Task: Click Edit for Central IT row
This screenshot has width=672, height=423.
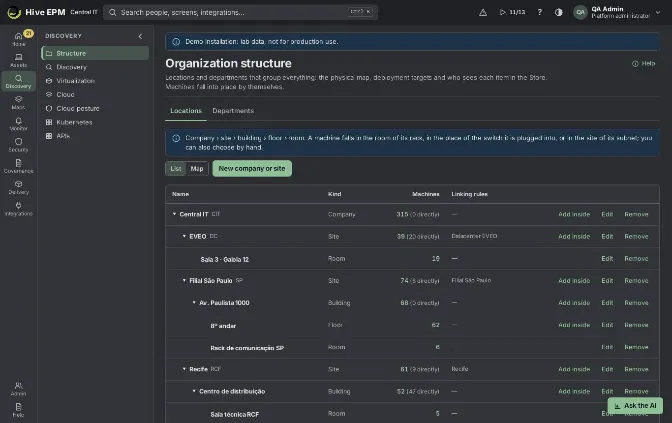Action: tap(607, 214)
